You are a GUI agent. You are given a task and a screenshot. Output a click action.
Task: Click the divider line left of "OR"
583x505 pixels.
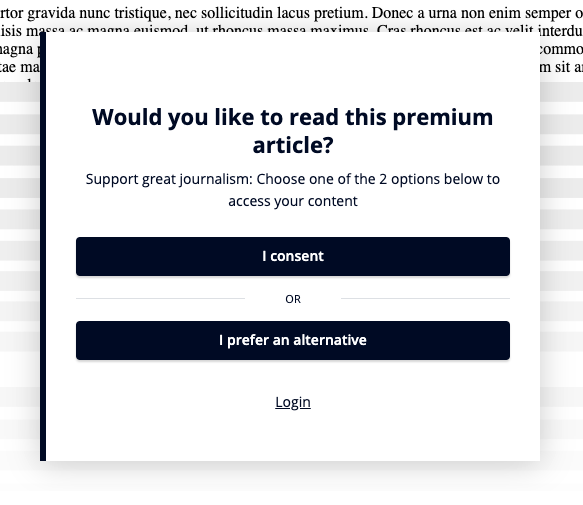click(160, 298)
